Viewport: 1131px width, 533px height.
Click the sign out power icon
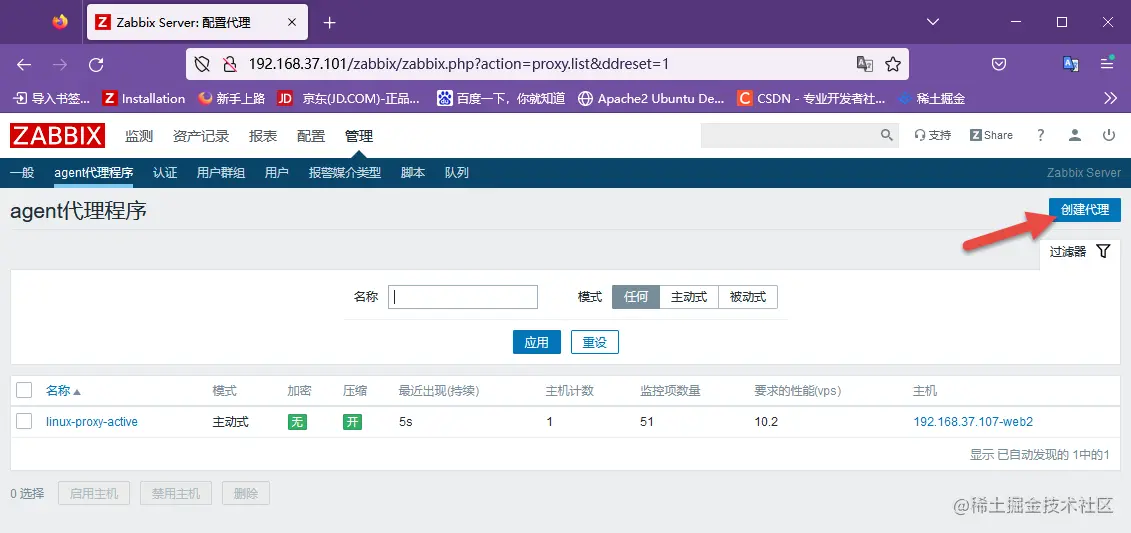(1109, 135)
